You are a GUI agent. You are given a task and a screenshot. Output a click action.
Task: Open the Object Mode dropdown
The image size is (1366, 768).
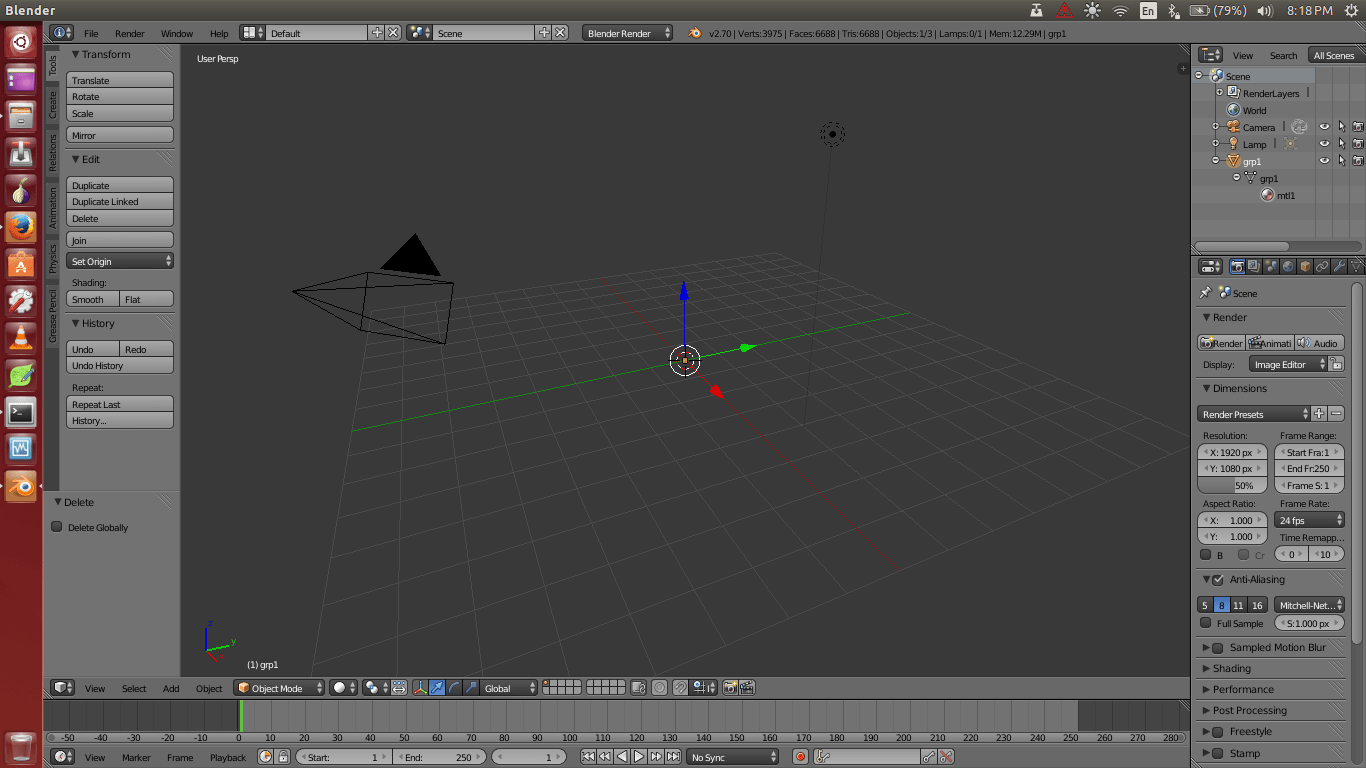(278, 687)
